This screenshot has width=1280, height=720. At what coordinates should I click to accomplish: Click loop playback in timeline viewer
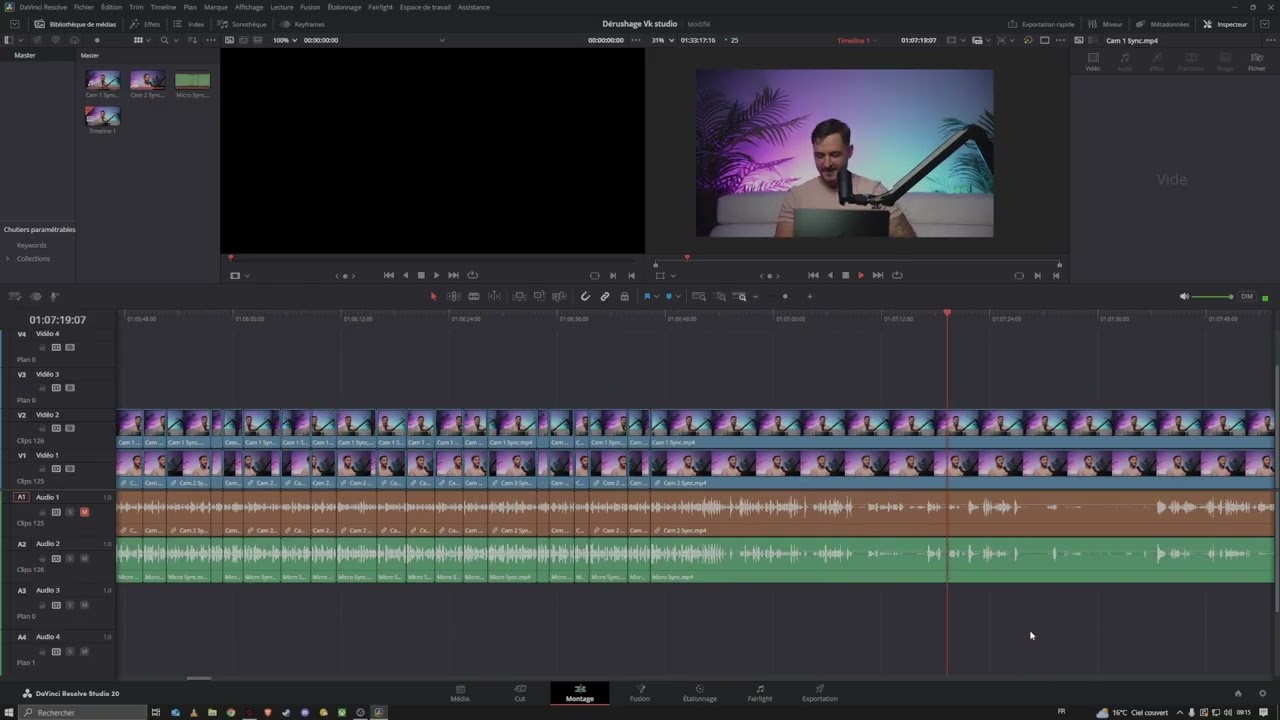[x=897, y=275]
